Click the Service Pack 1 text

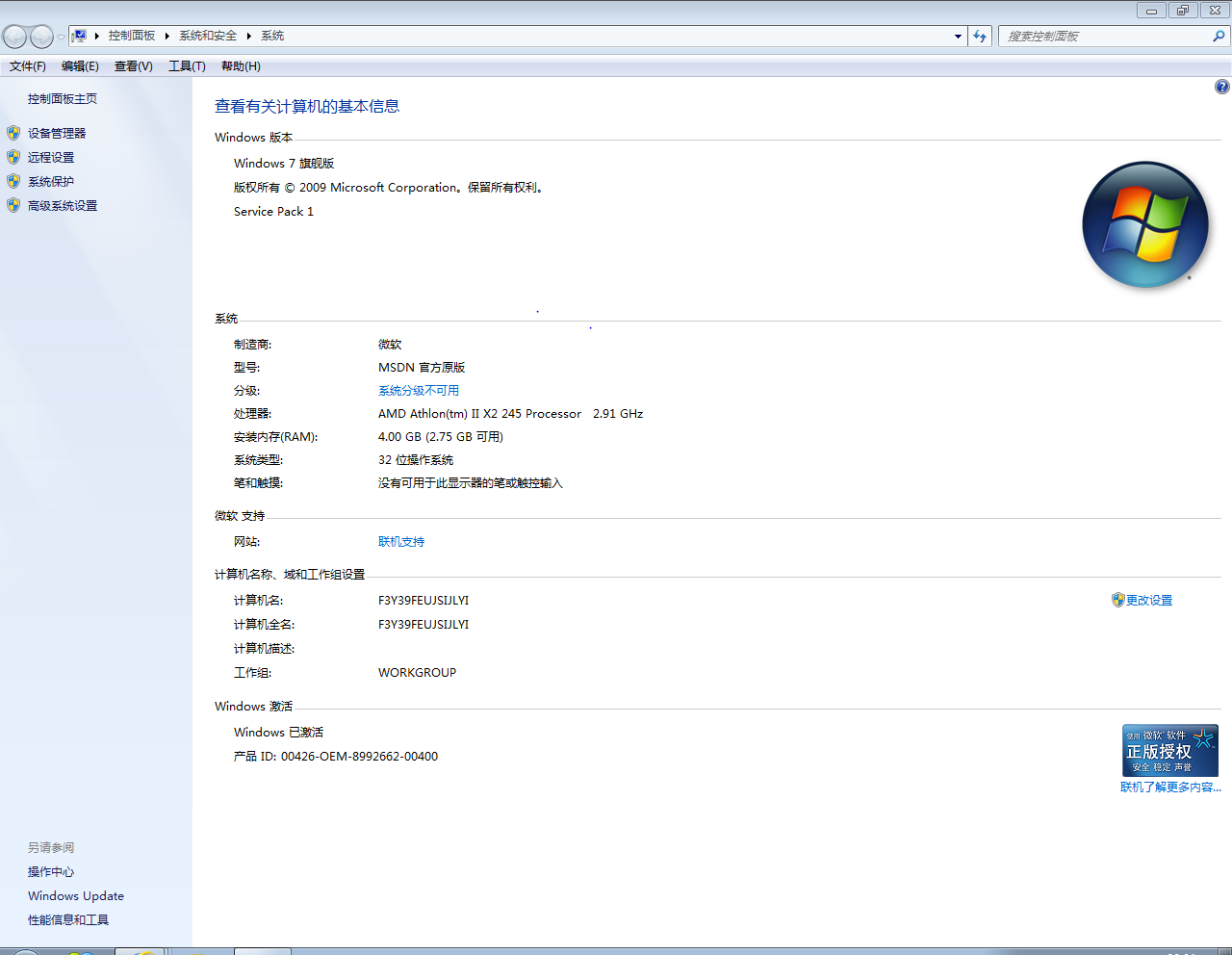point(273,212)
